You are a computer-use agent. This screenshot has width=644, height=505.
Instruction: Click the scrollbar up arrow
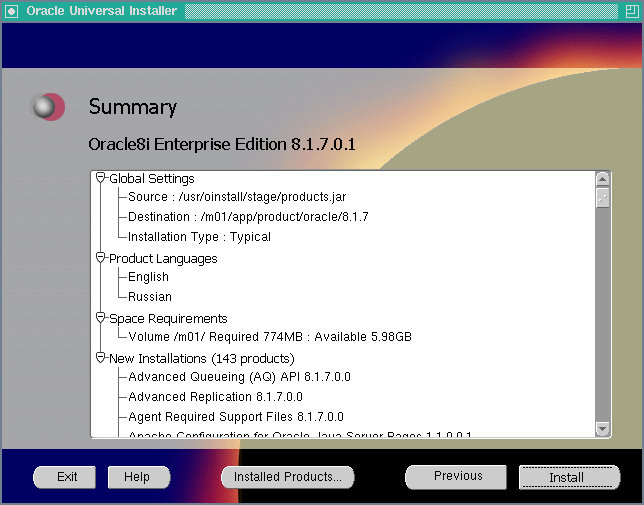click(602, 179)
